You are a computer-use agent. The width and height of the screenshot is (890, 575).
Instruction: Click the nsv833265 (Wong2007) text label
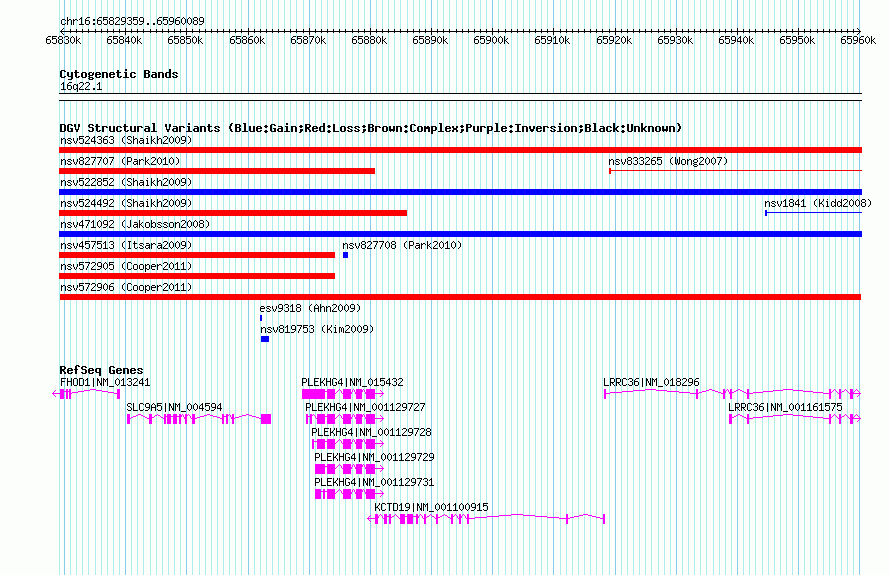[668, 161]
